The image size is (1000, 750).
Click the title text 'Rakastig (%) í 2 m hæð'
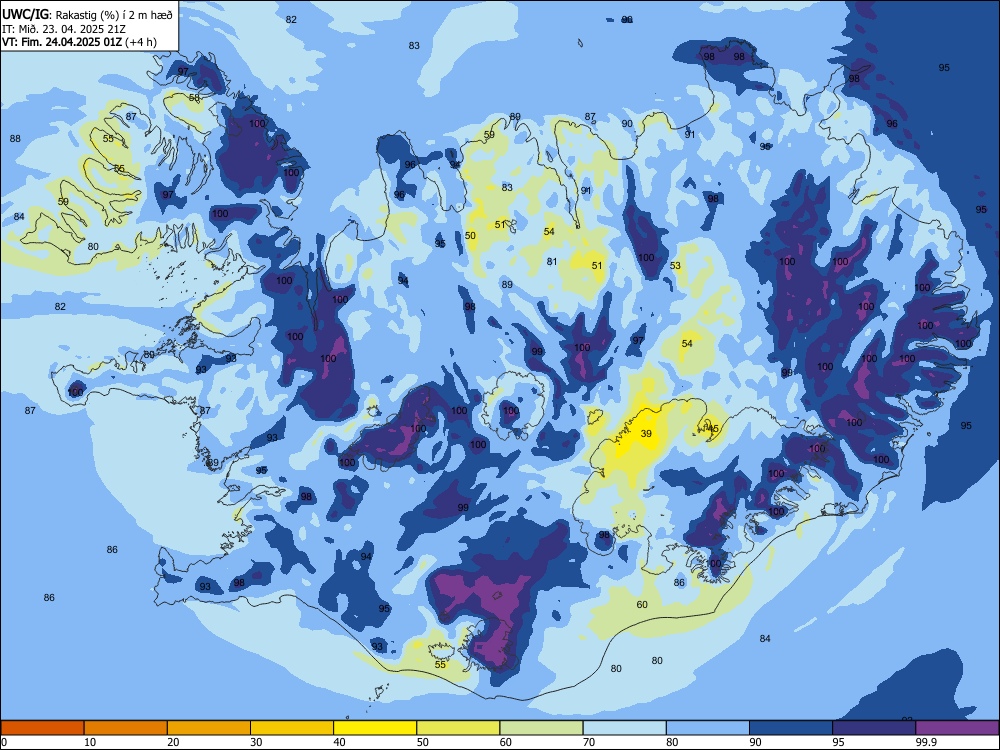pos(114,14)
